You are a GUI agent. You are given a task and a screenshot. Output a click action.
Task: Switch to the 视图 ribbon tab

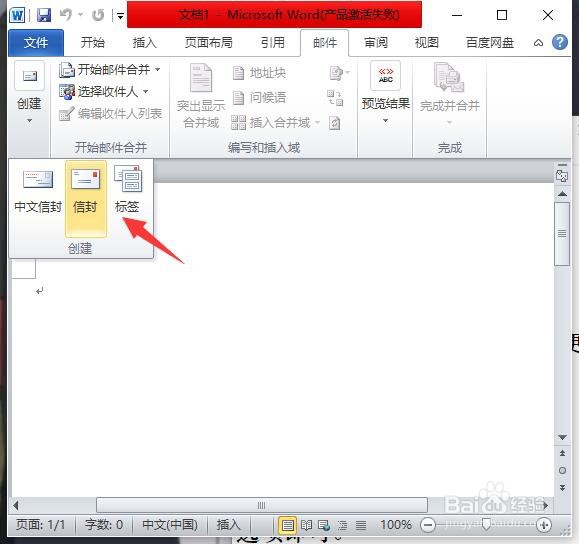[x=426, y=42]
